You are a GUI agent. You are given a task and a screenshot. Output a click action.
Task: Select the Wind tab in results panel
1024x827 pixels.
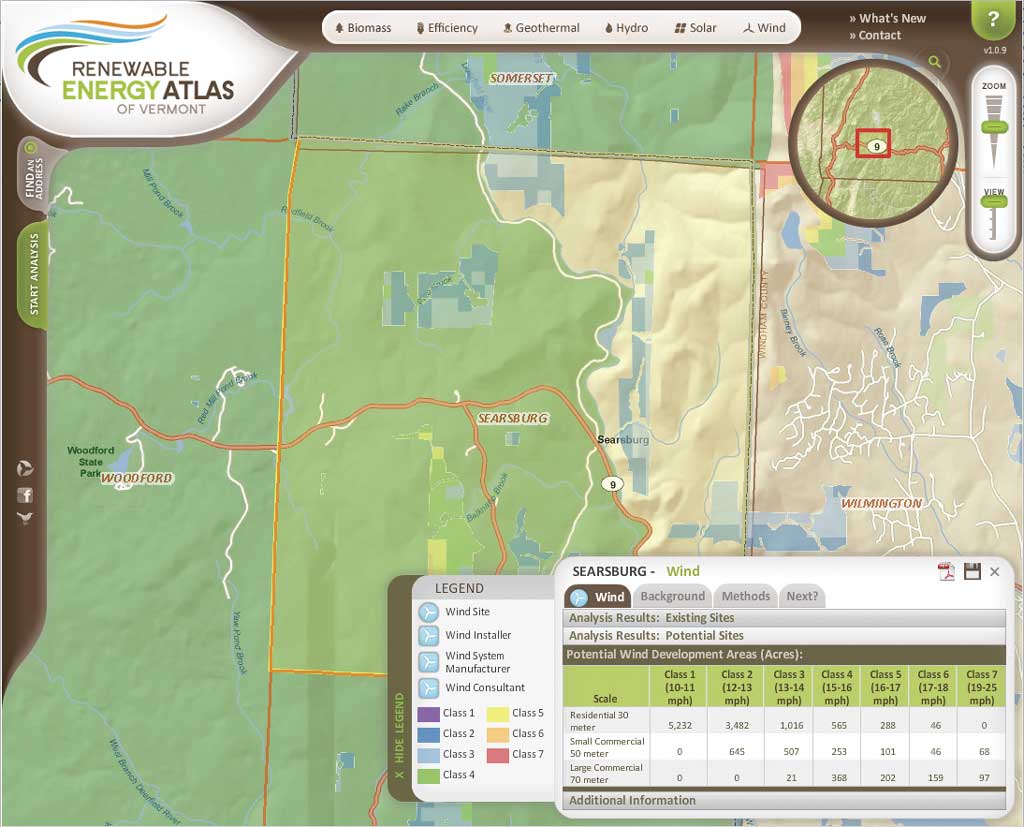598,596
